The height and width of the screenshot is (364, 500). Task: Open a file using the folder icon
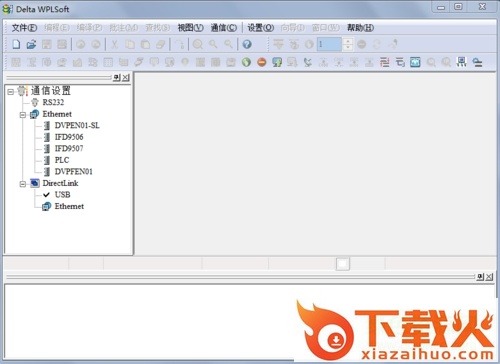(31, 44)
